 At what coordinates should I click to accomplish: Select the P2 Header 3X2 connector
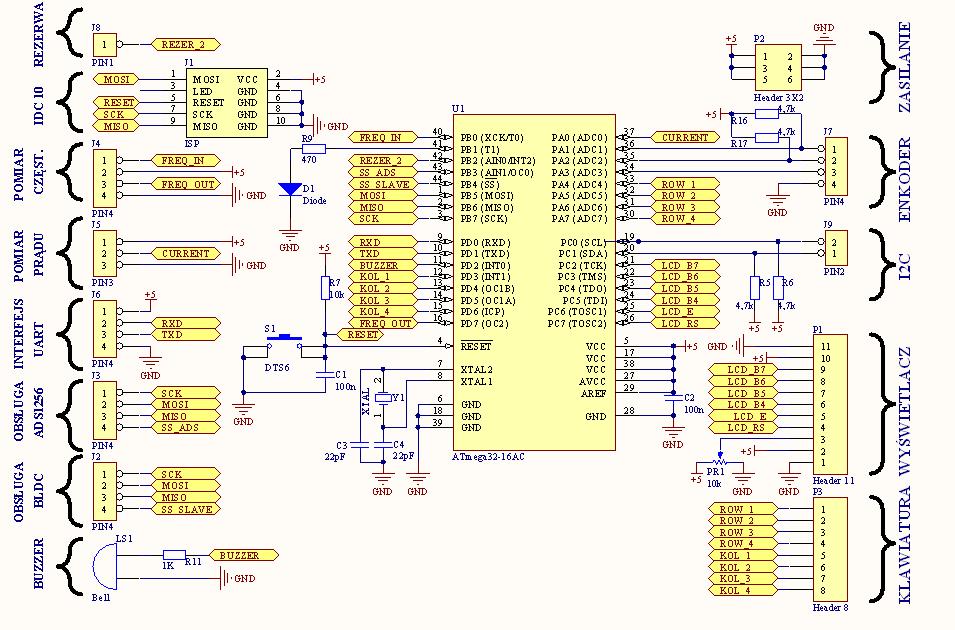(x=778, y=68)
